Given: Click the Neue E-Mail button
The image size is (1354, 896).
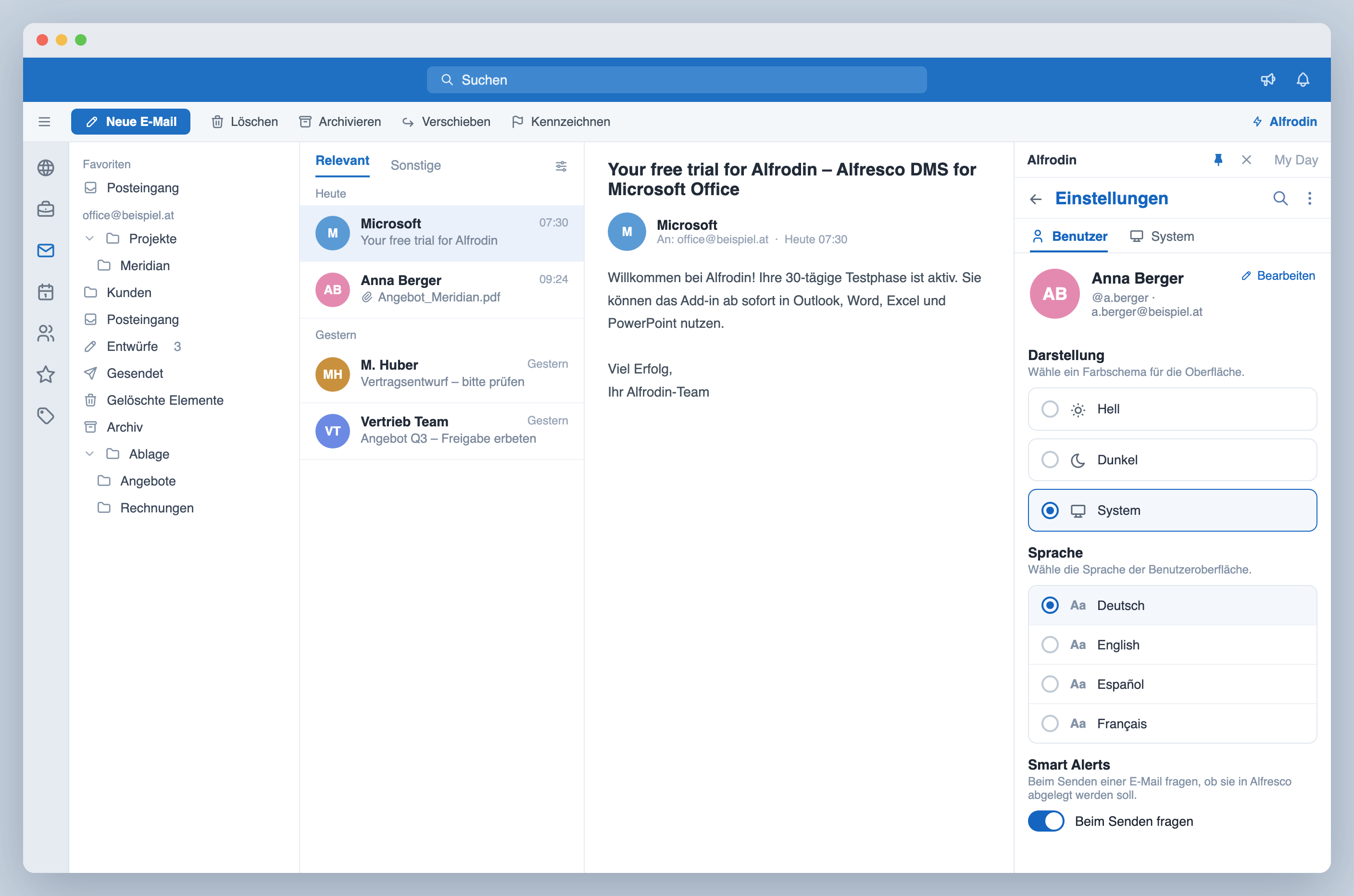Looking at the screenshot, I should (x=130, y=122).
